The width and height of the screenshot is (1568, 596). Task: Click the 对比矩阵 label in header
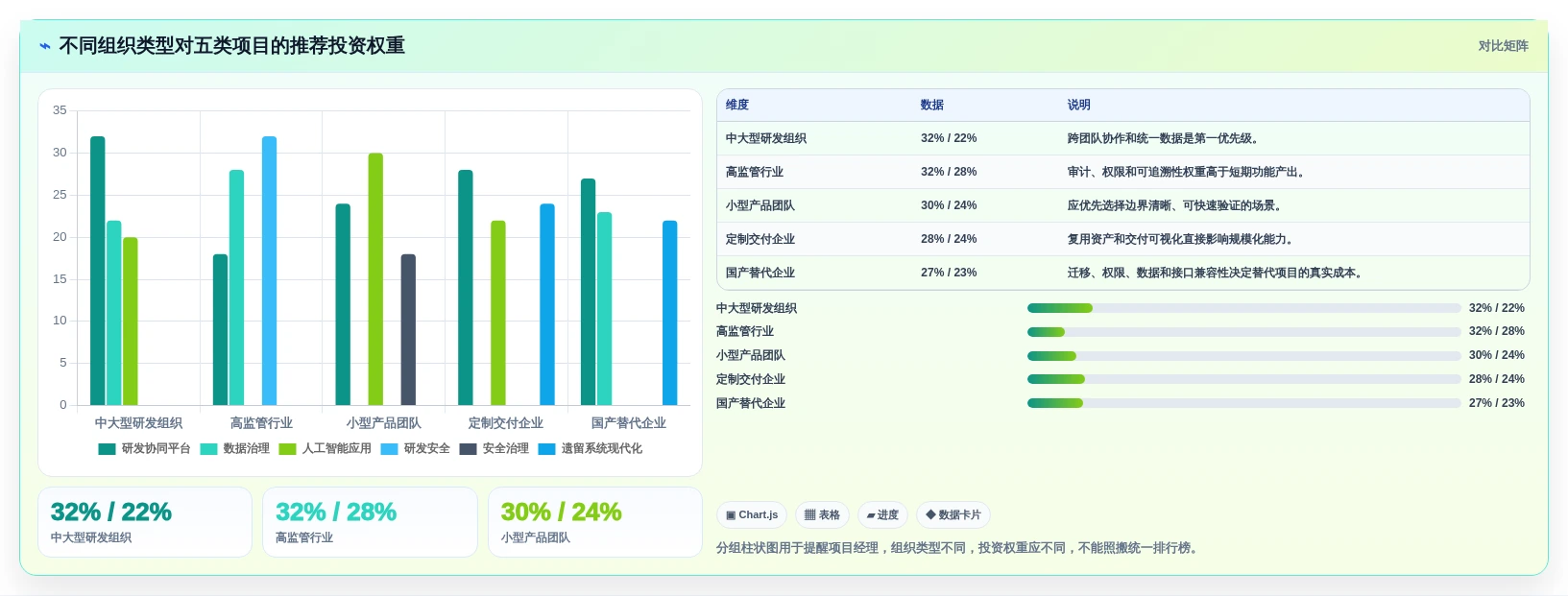coord(1503,46)
